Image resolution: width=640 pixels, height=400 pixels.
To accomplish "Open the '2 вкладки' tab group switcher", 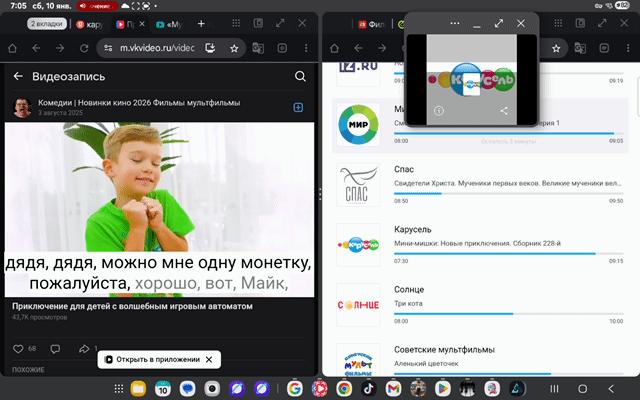I will click(x=46, y=23).
